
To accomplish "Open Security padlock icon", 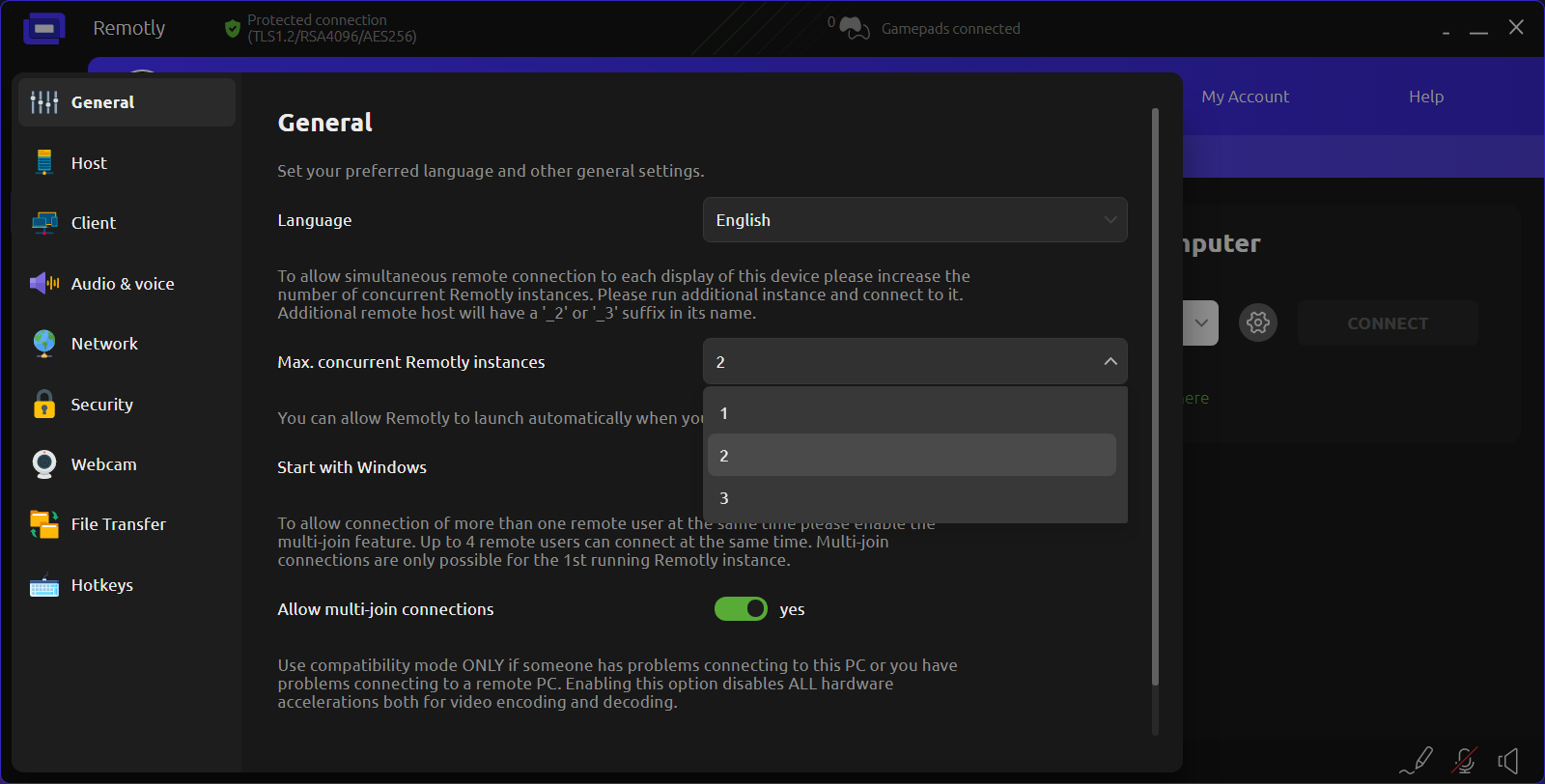I will point(44,404).
